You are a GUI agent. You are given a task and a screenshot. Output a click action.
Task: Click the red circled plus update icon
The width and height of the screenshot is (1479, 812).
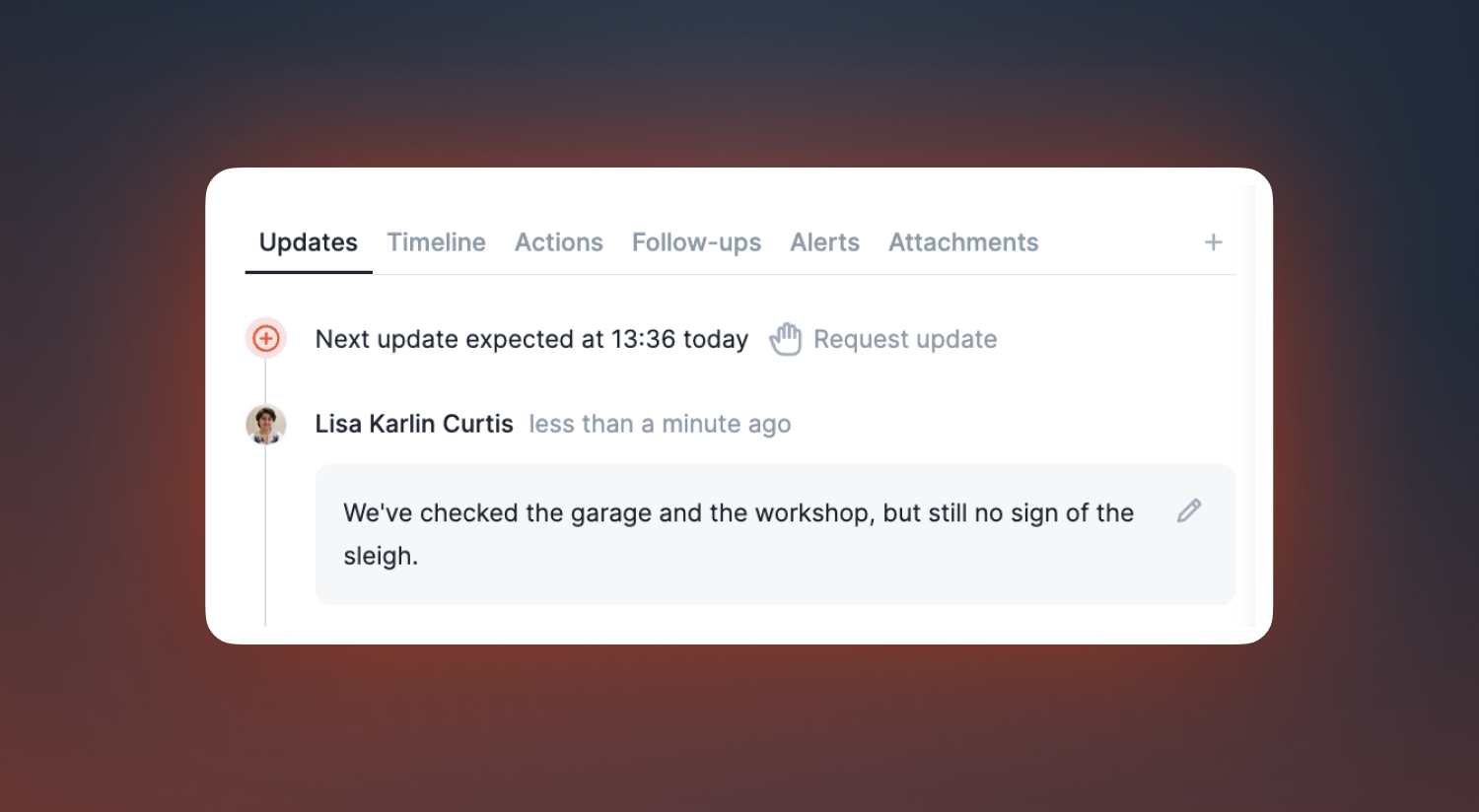click(266, 339)
